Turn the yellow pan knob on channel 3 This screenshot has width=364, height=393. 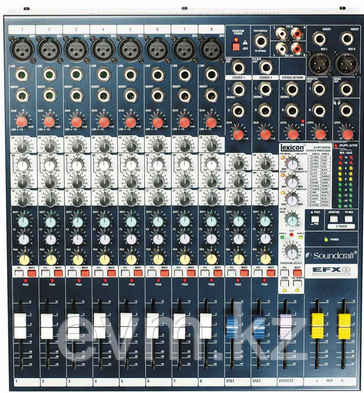pyautogui.click(x=78, y=260)
